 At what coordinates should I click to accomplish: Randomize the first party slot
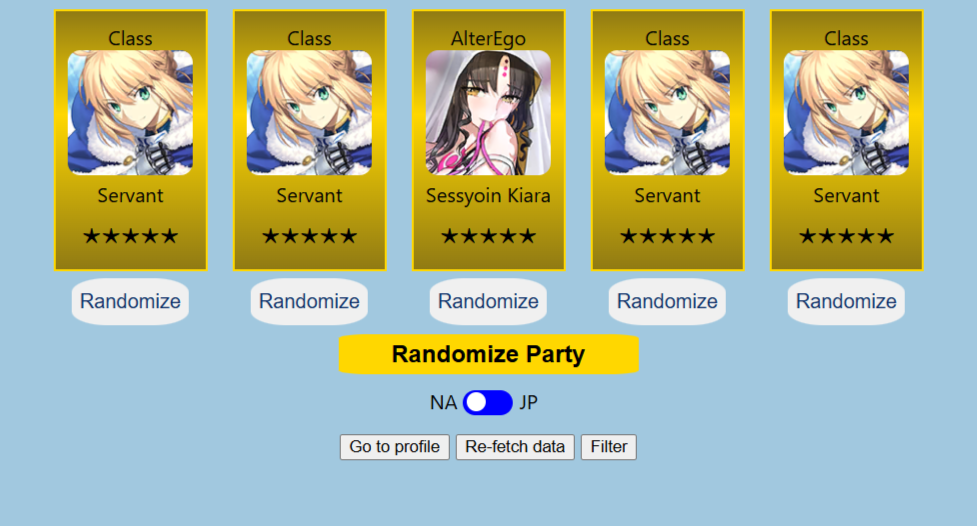coord(130,302)
